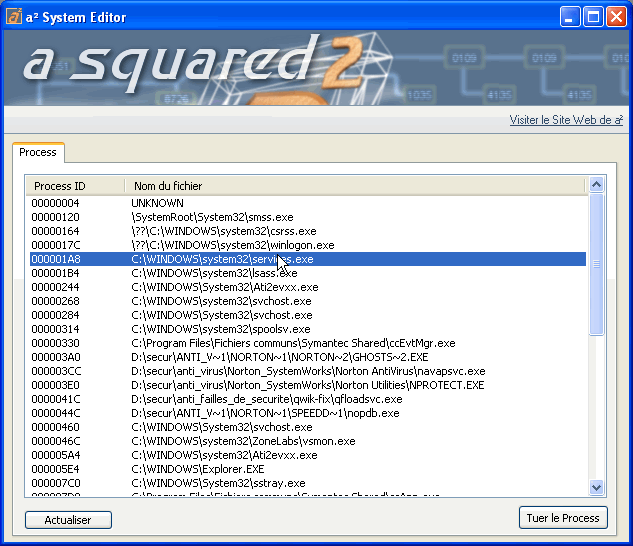Click process ID 000001B4
Screen dimensions: 633x546
[x=56, y=273]
